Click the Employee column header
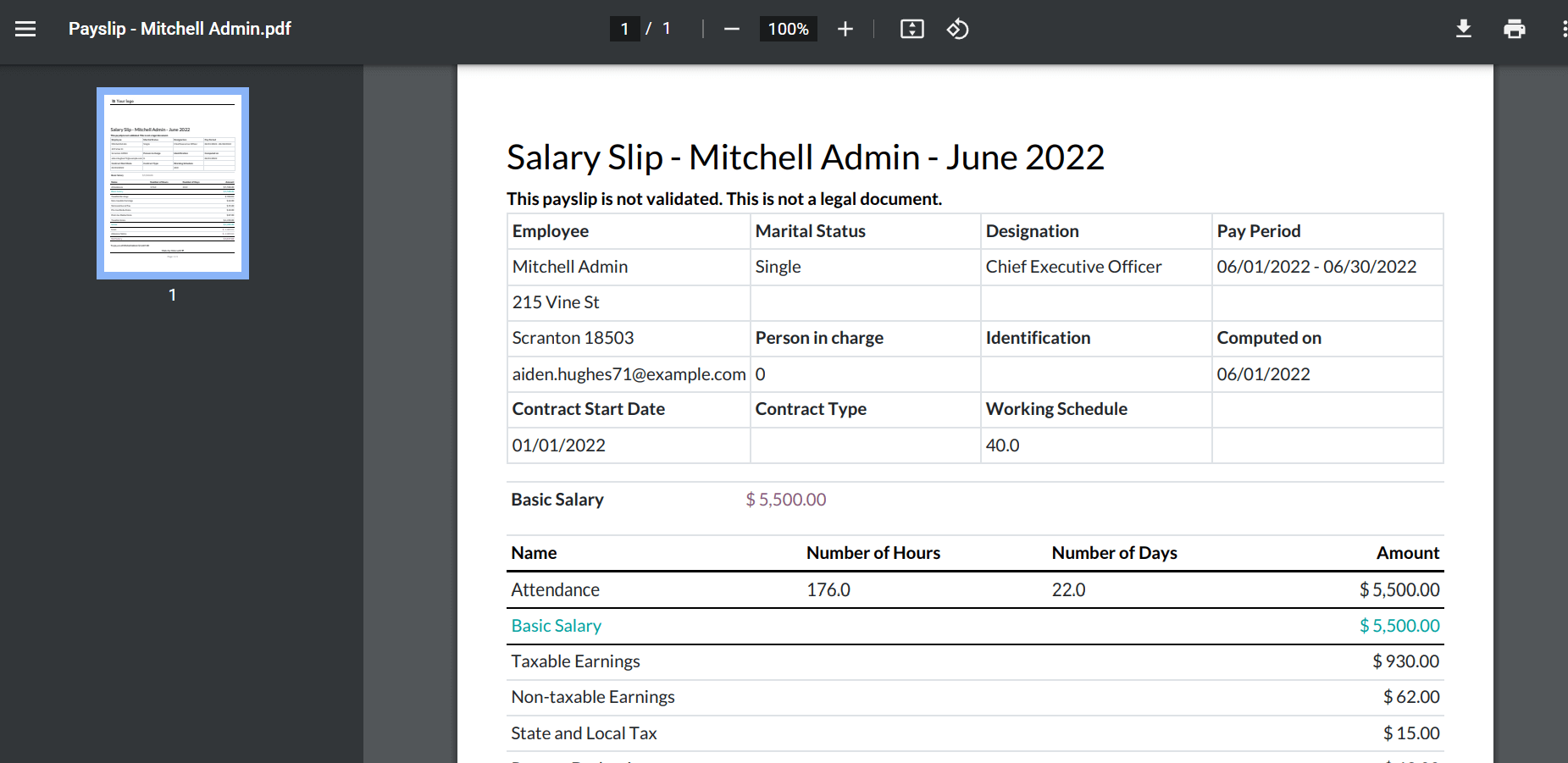This screenshot has height=763, width=1568. pyautogui.click(x=551, y=231)
